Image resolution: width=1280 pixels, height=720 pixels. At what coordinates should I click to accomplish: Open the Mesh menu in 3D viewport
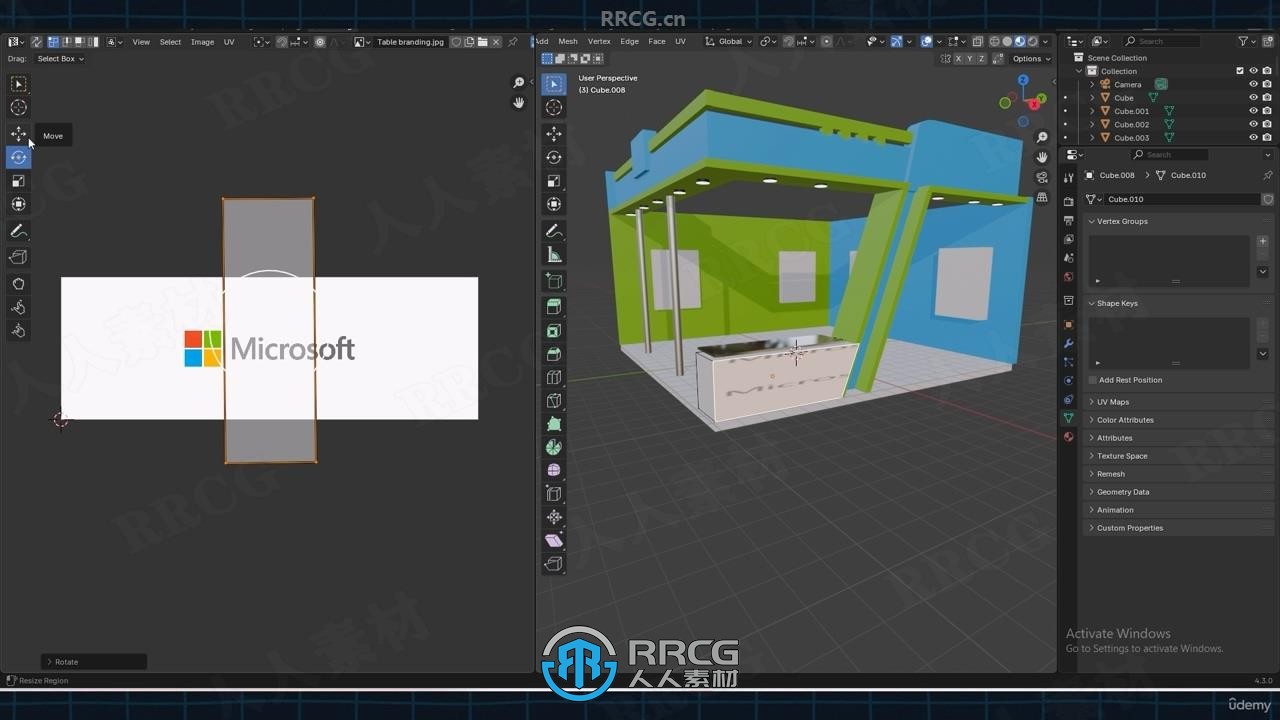click(x=568, y=42)
